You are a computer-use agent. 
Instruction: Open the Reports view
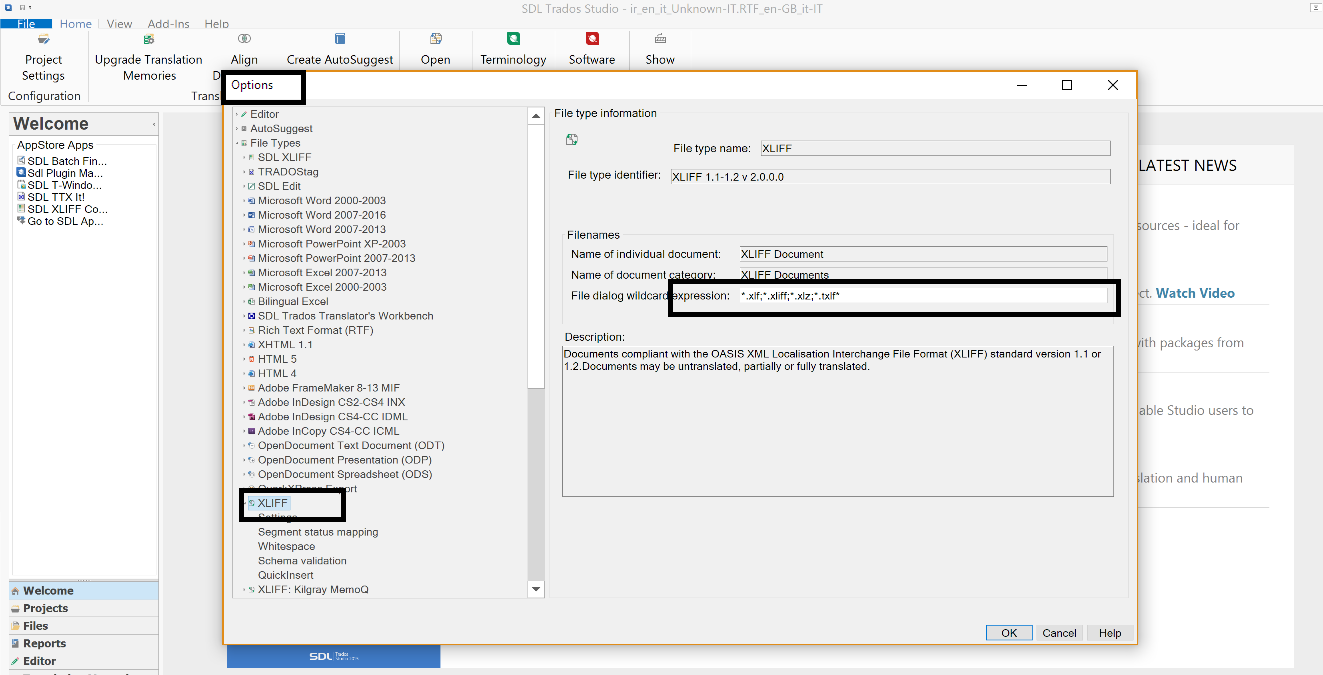tap(84, 644)
